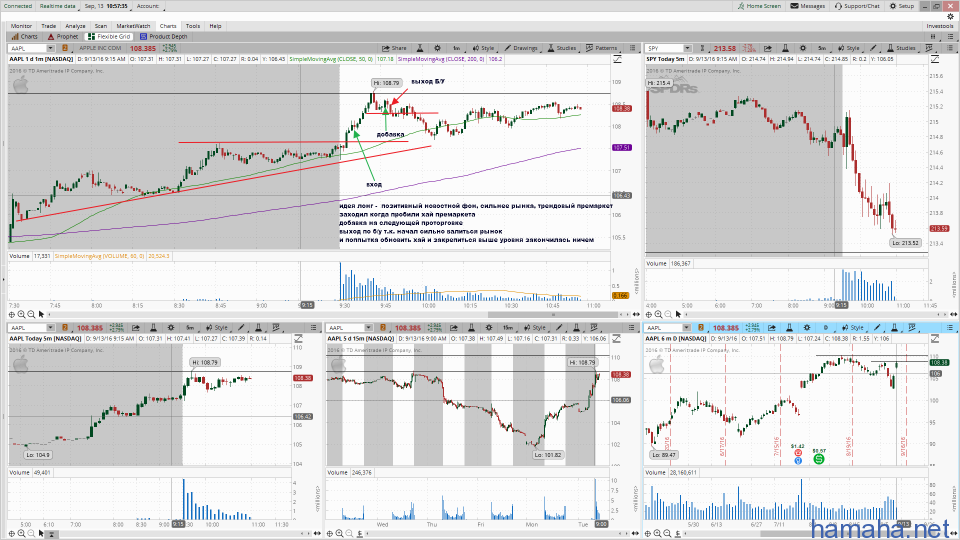
Task: Click flask icon on AAPL 6m daily chart
Action: click(x=789, y=328)
